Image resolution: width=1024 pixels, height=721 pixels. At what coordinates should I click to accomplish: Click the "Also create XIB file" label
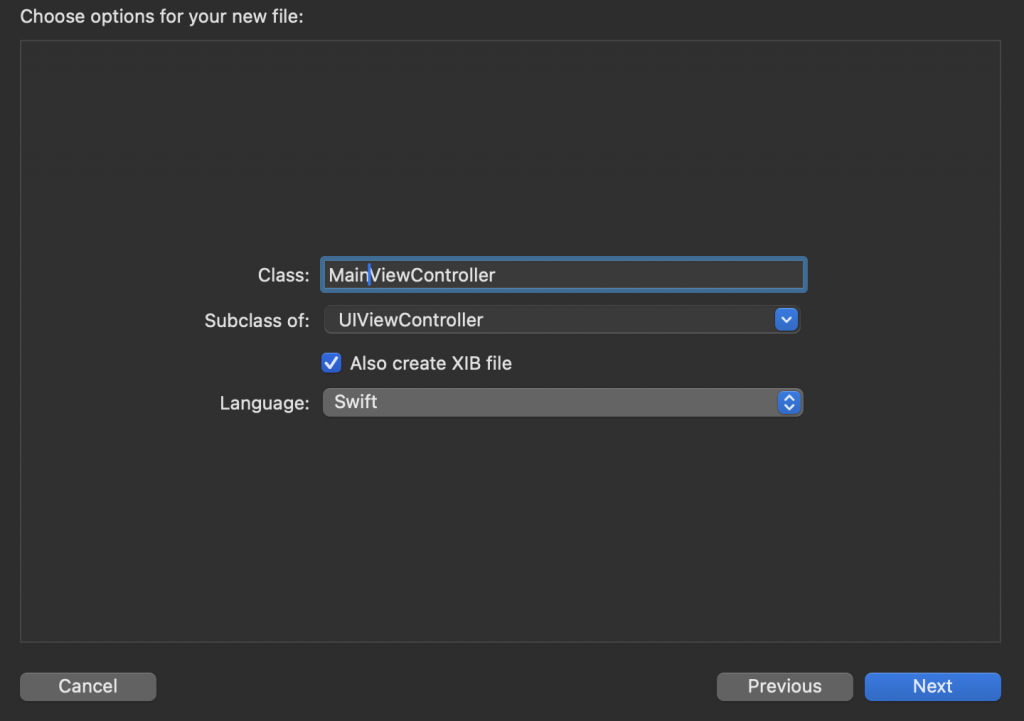pyautogui.click(x=431, y=363)
